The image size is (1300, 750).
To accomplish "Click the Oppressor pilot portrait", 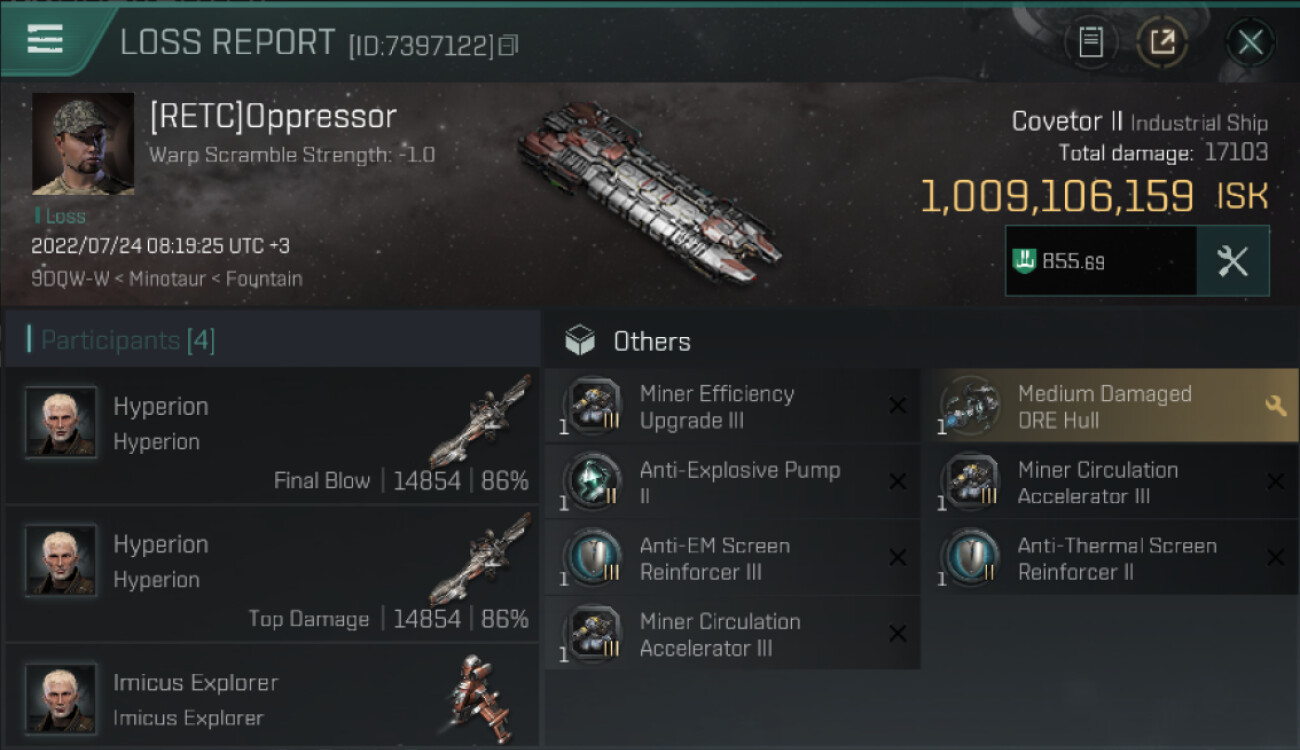I will (x=83, y=144).
